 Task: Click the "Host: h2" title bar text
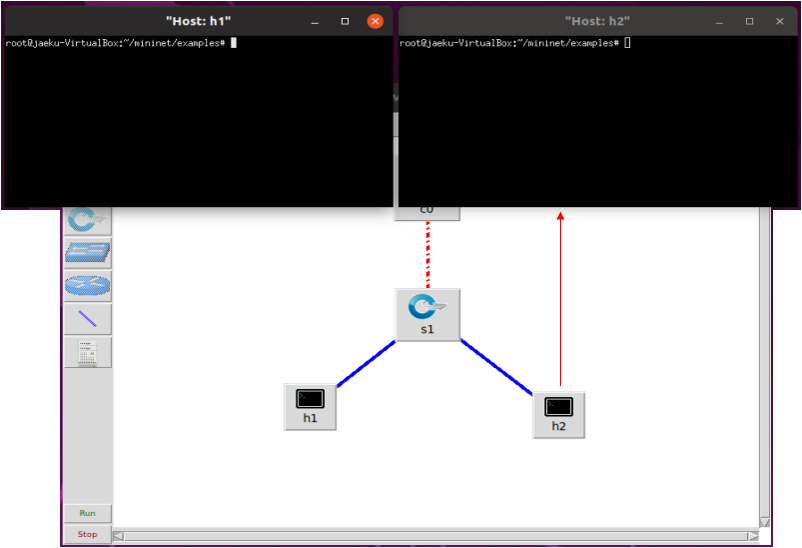(597, 21)
